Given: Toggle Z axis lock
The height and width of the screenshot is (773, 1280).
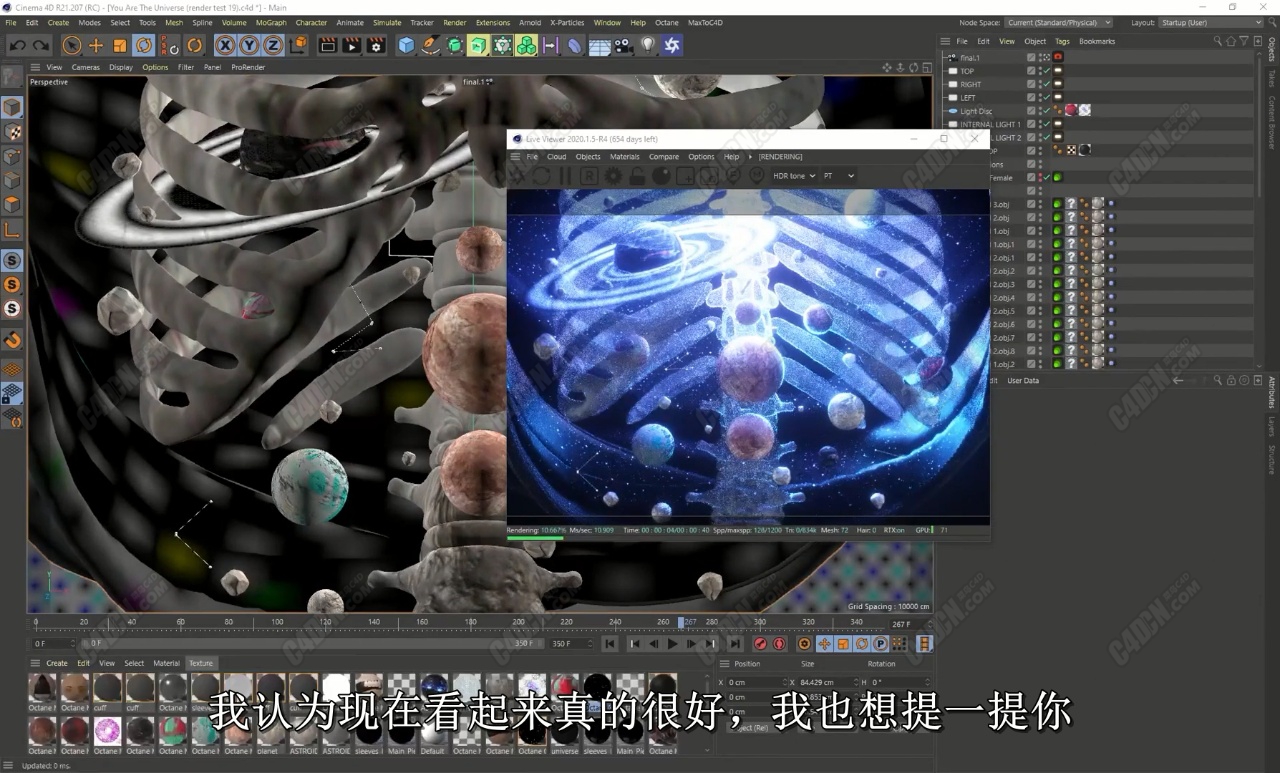Looking at the screenshot, I should point(273,45).
